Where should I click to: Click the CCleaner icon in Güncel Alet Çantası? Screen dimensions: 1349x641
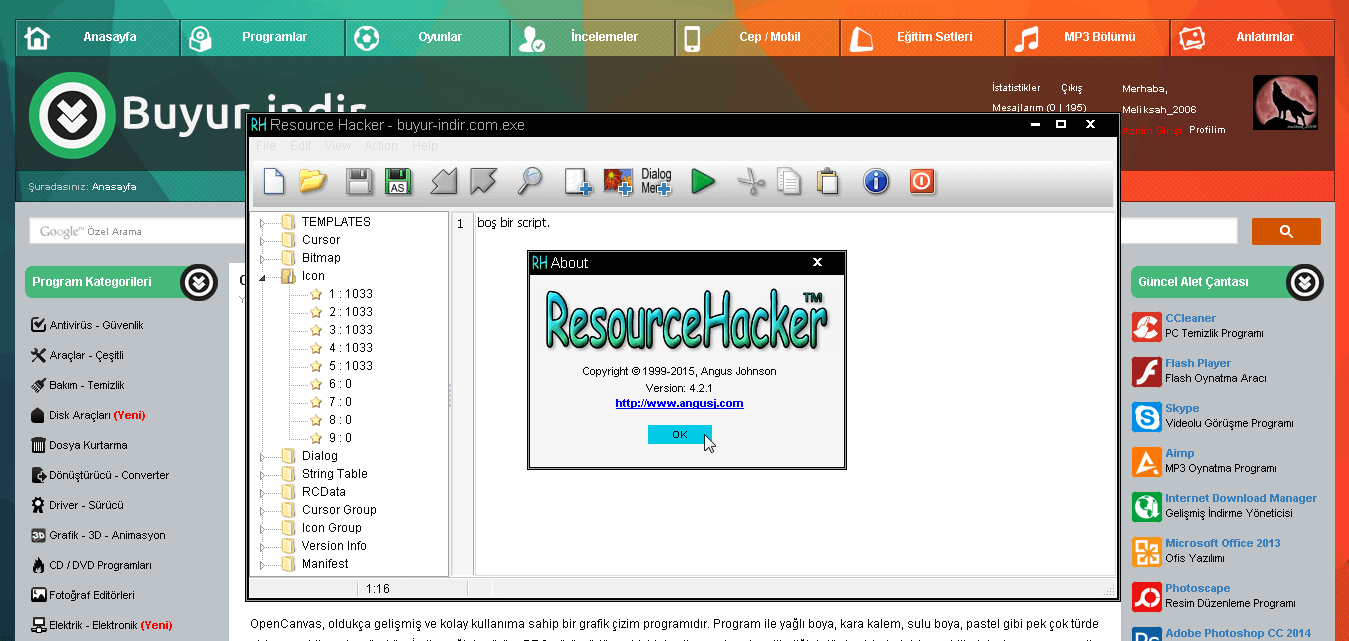point(1146,326)
